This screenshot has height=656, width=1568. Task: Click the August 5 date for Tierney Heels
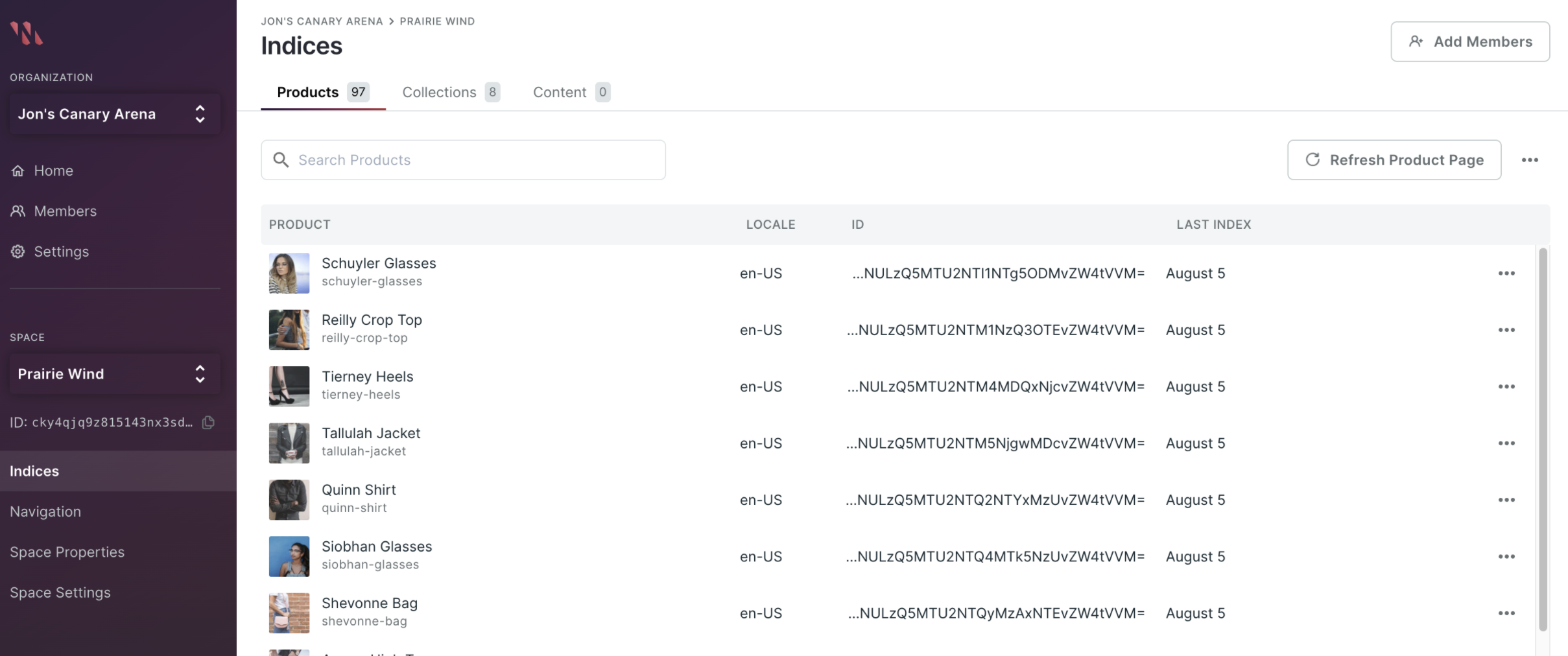[x=1195, y=387]
